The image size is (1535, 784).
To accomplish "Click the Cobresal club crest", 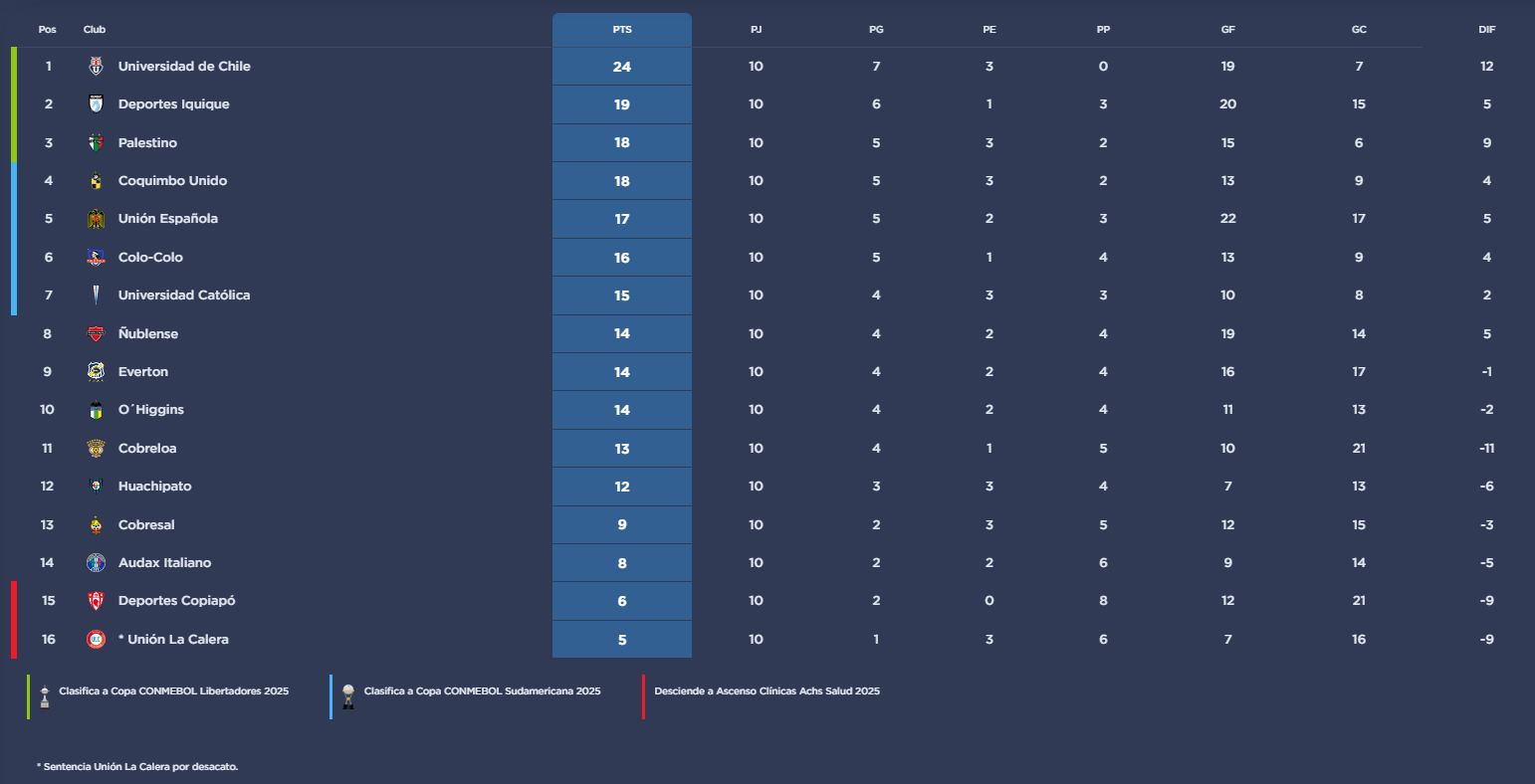I will (x=96, y=525).
